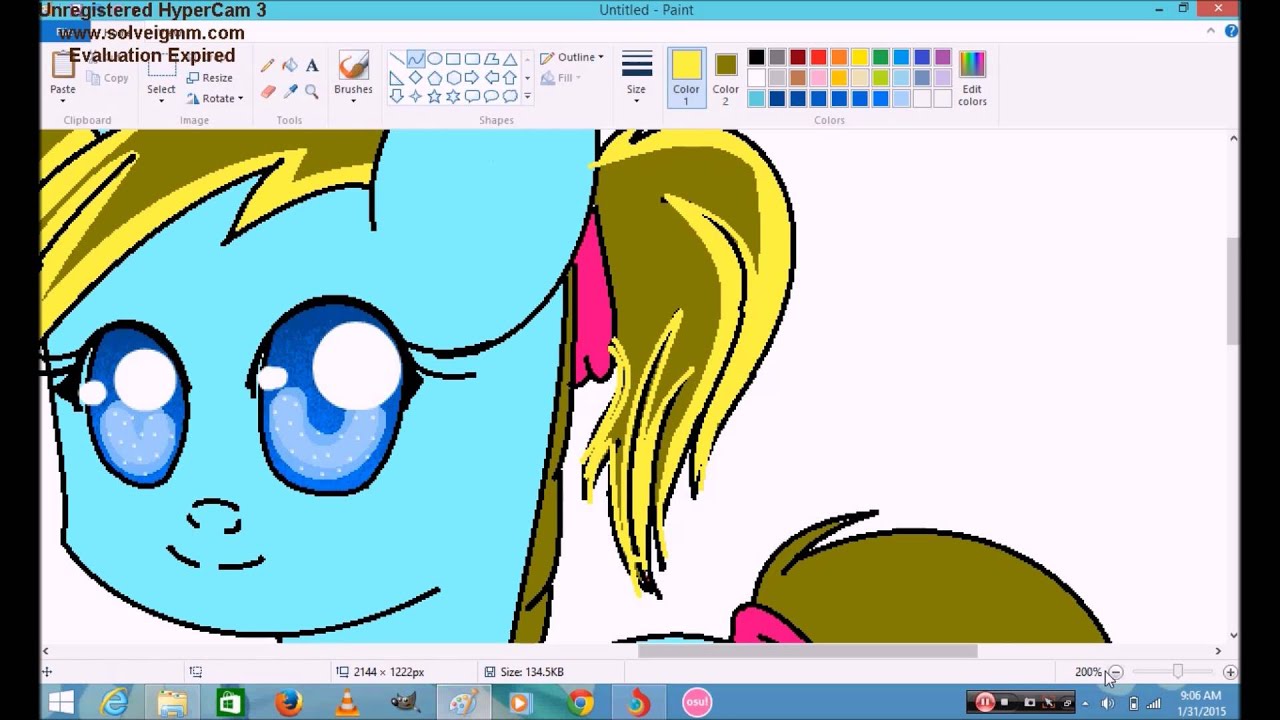
Task: Open the Brushes dropdown arrow
Action: tap(353, 101)
